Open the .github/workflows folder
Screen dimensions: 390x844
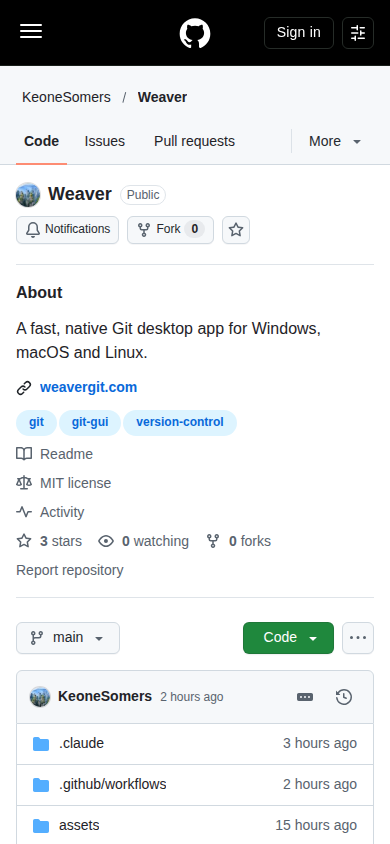pos(112,785)
